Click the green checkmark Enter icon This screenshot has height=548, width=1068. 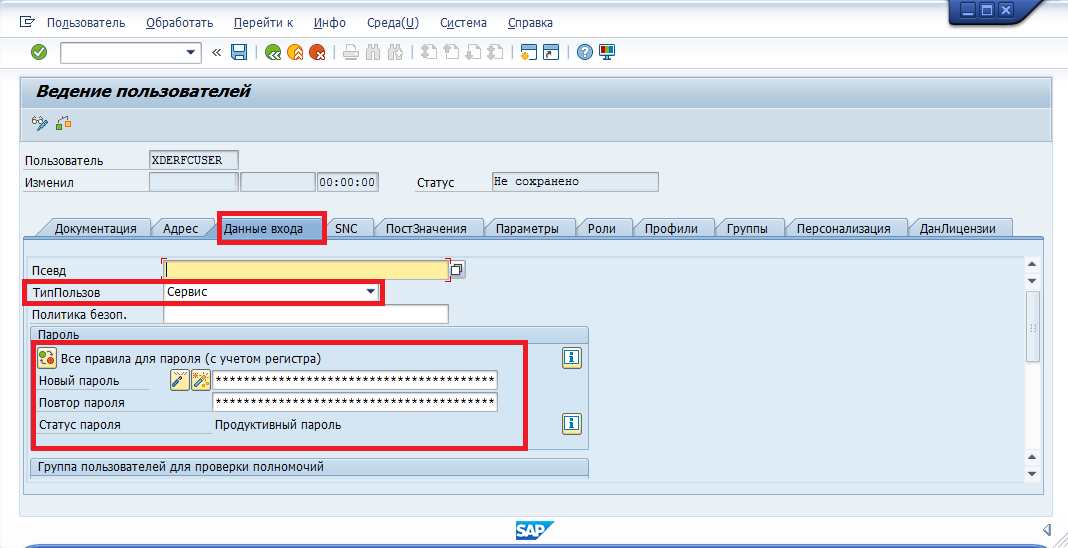[39, 52]
